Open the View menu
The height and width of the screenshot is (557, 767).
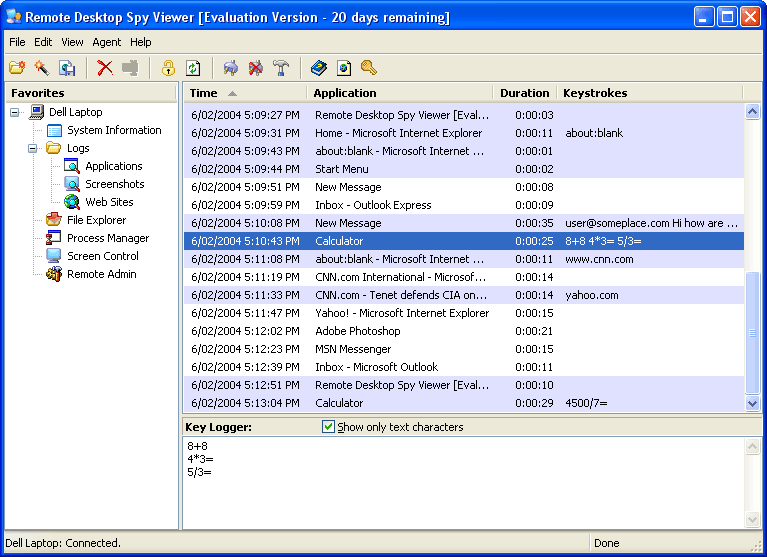72,42
